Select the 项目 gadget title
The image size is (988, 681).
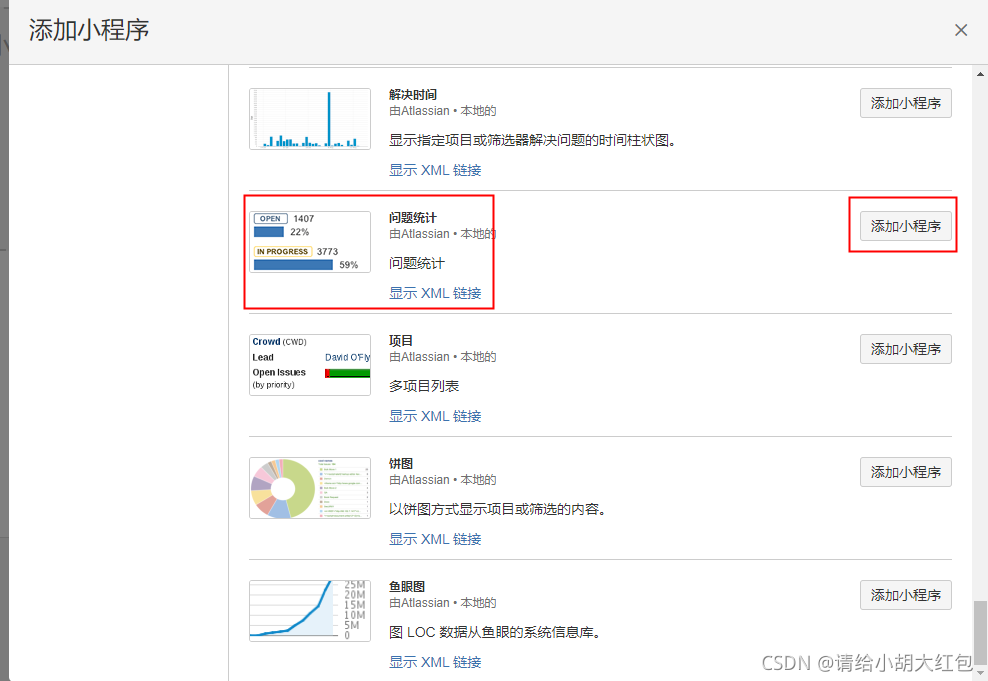pyautogui.click(x=401, y=341)
